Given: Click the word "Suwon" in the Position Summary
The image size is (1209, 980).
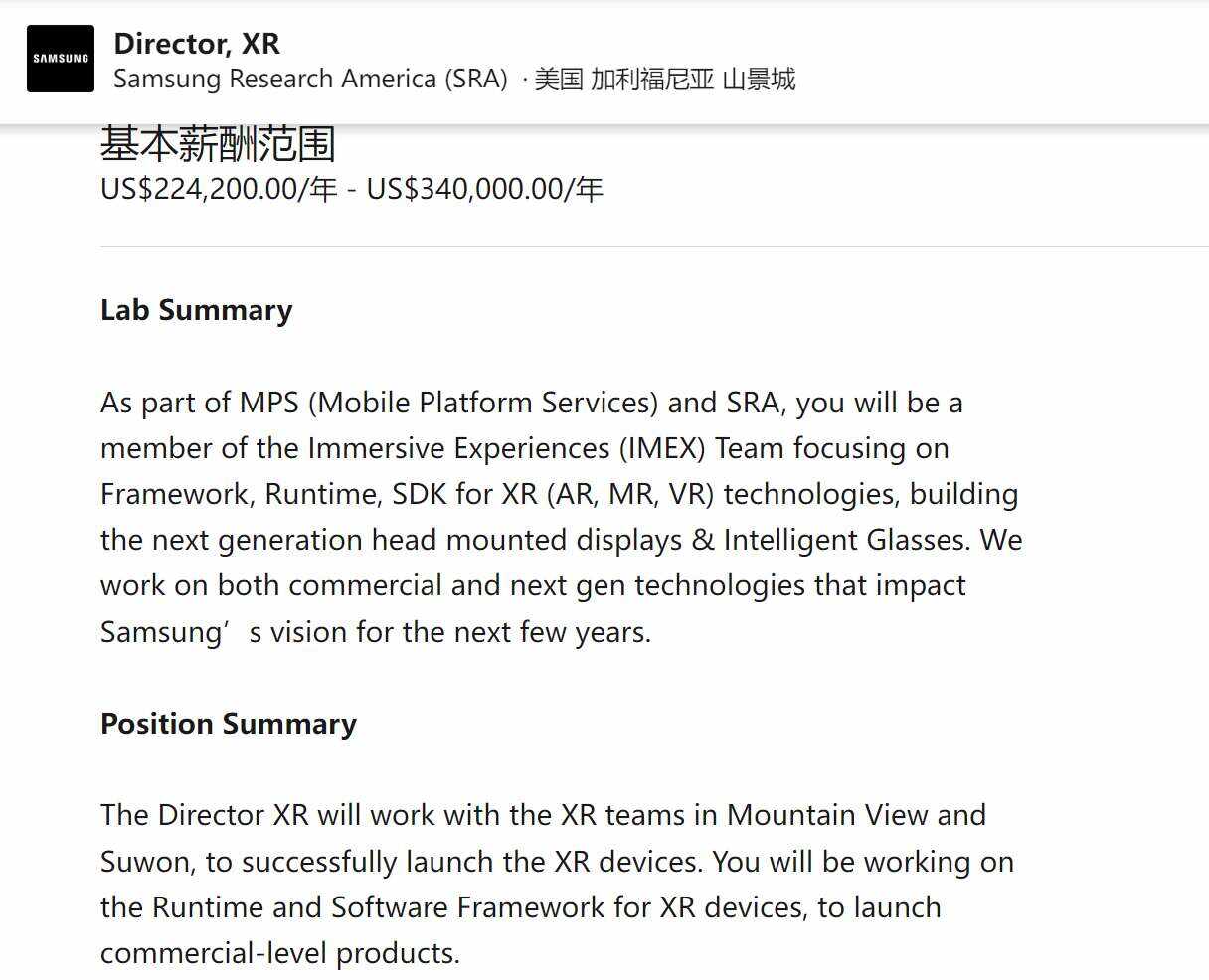Looking at the screenshot, I should coord(146,861).
